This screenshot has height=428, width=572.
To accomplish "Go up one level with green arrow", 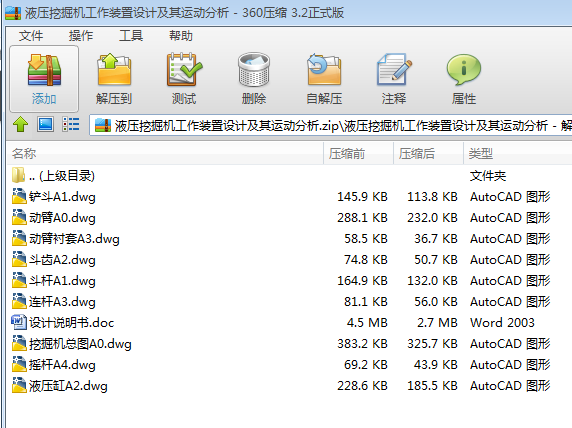I will click(x=20, y=124).
